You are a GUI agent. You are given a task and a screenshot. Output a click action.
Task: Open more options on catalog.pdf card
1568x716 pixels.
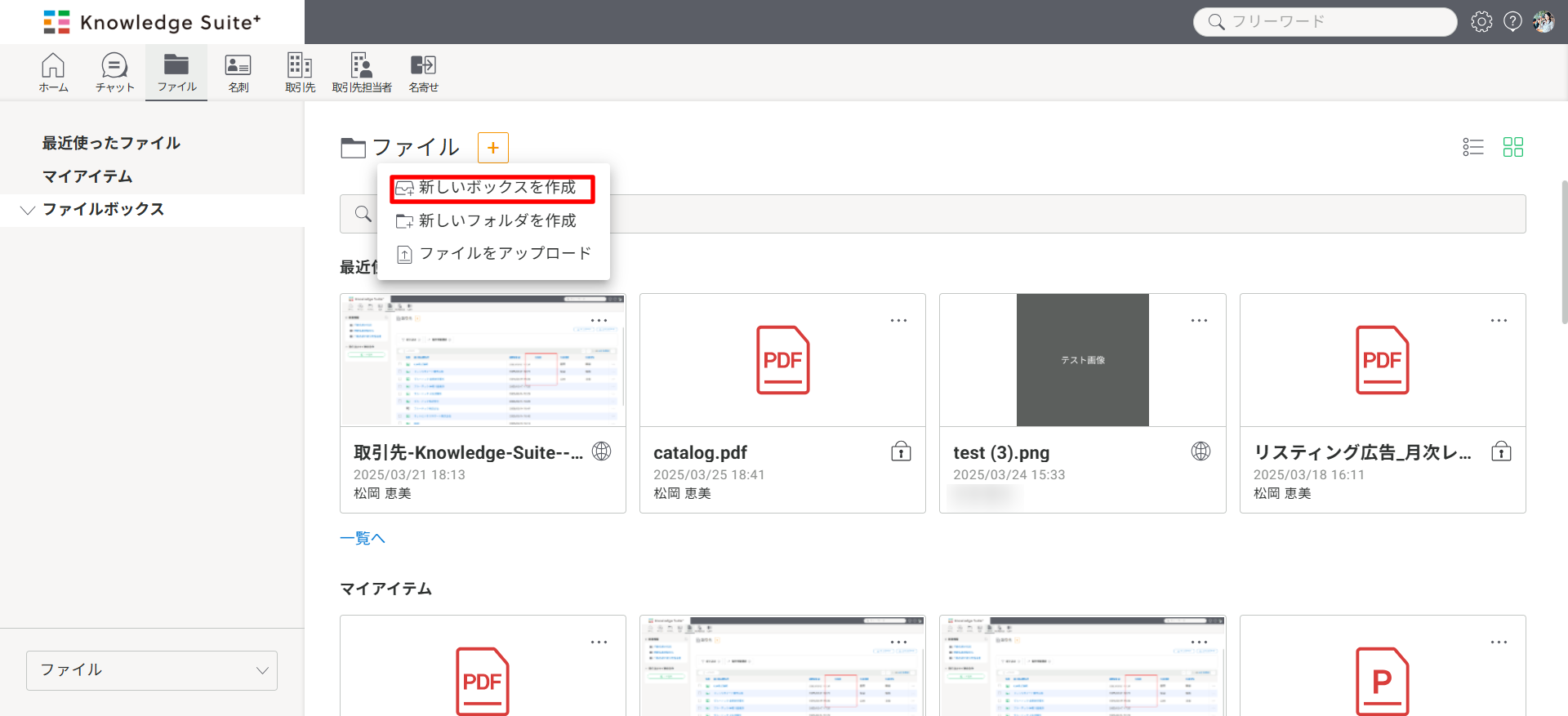898,321
